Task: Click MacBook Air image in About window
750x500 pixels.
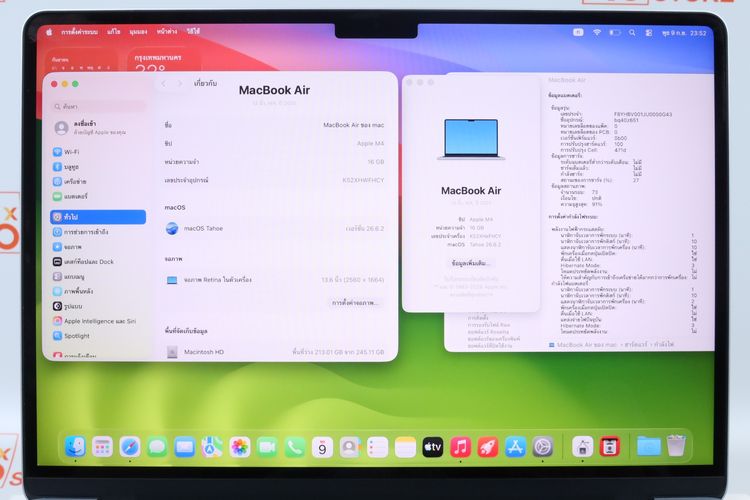Action: 471,139
